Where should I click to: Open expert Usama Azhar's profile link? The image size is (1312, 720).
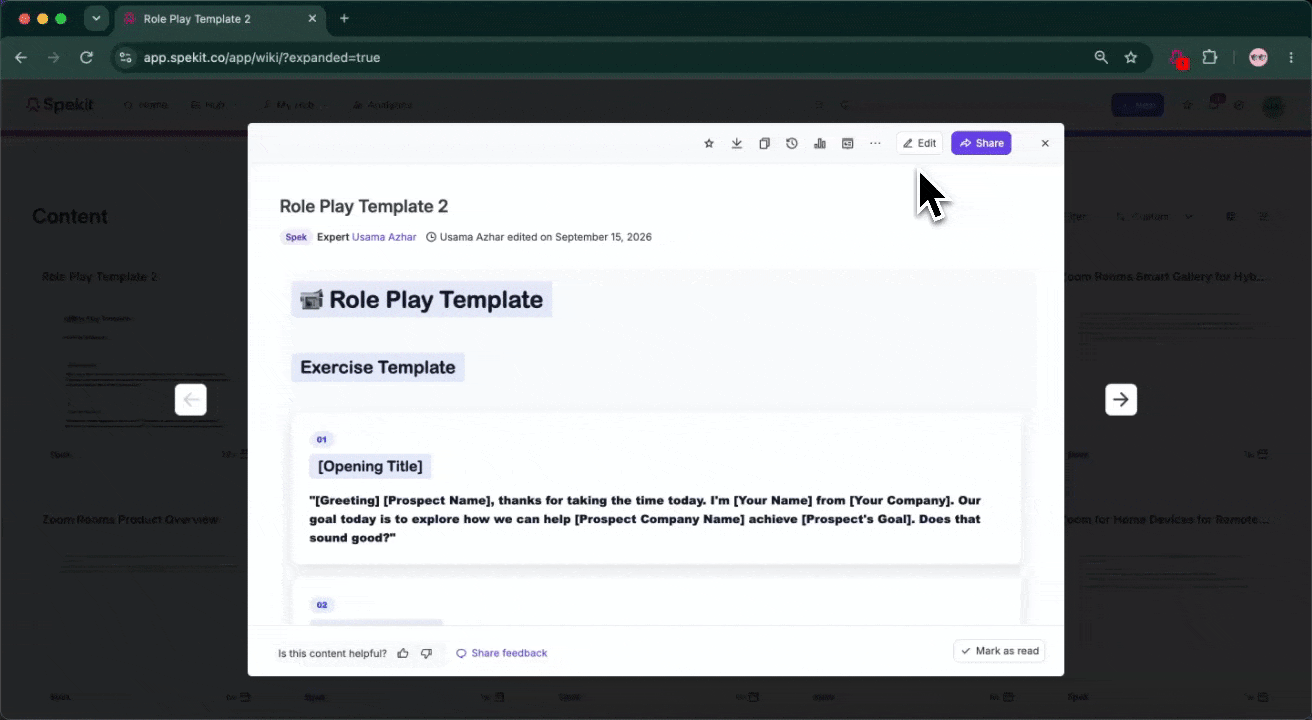(384, 237)
